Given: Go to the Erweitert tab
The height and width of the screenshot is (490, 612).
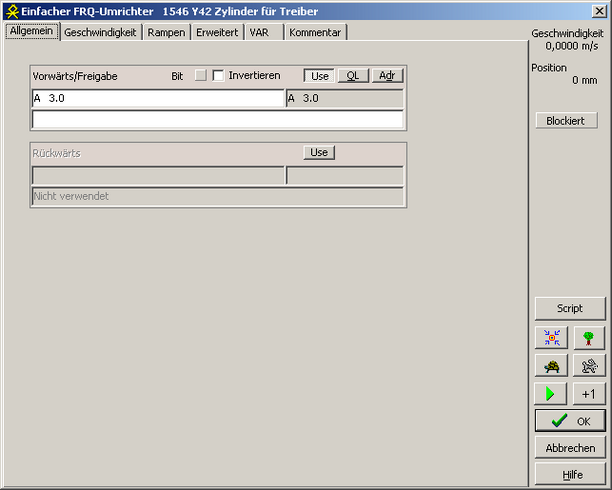Looking at the screenshot, I should (217, 32).
